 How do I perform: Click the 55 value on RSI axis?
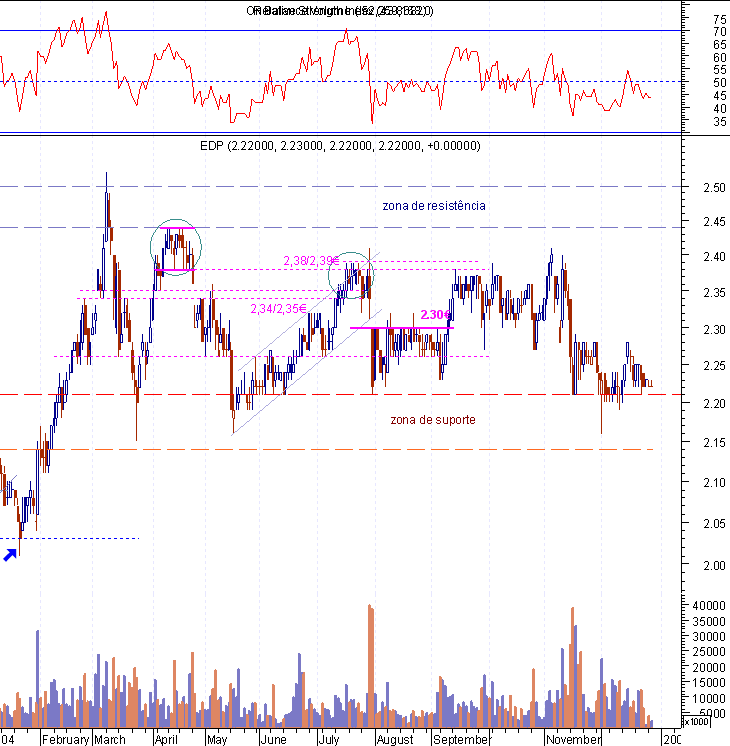719,70
